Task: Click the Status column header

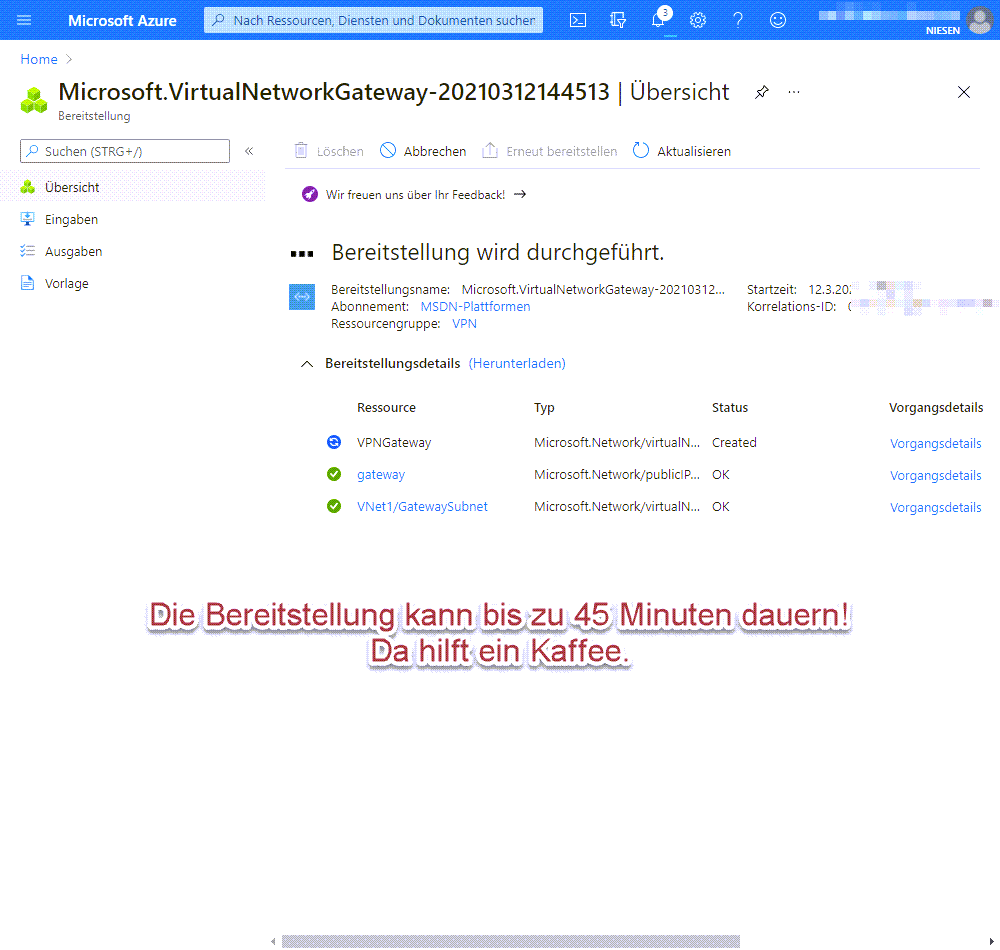Action: [730, 408]
